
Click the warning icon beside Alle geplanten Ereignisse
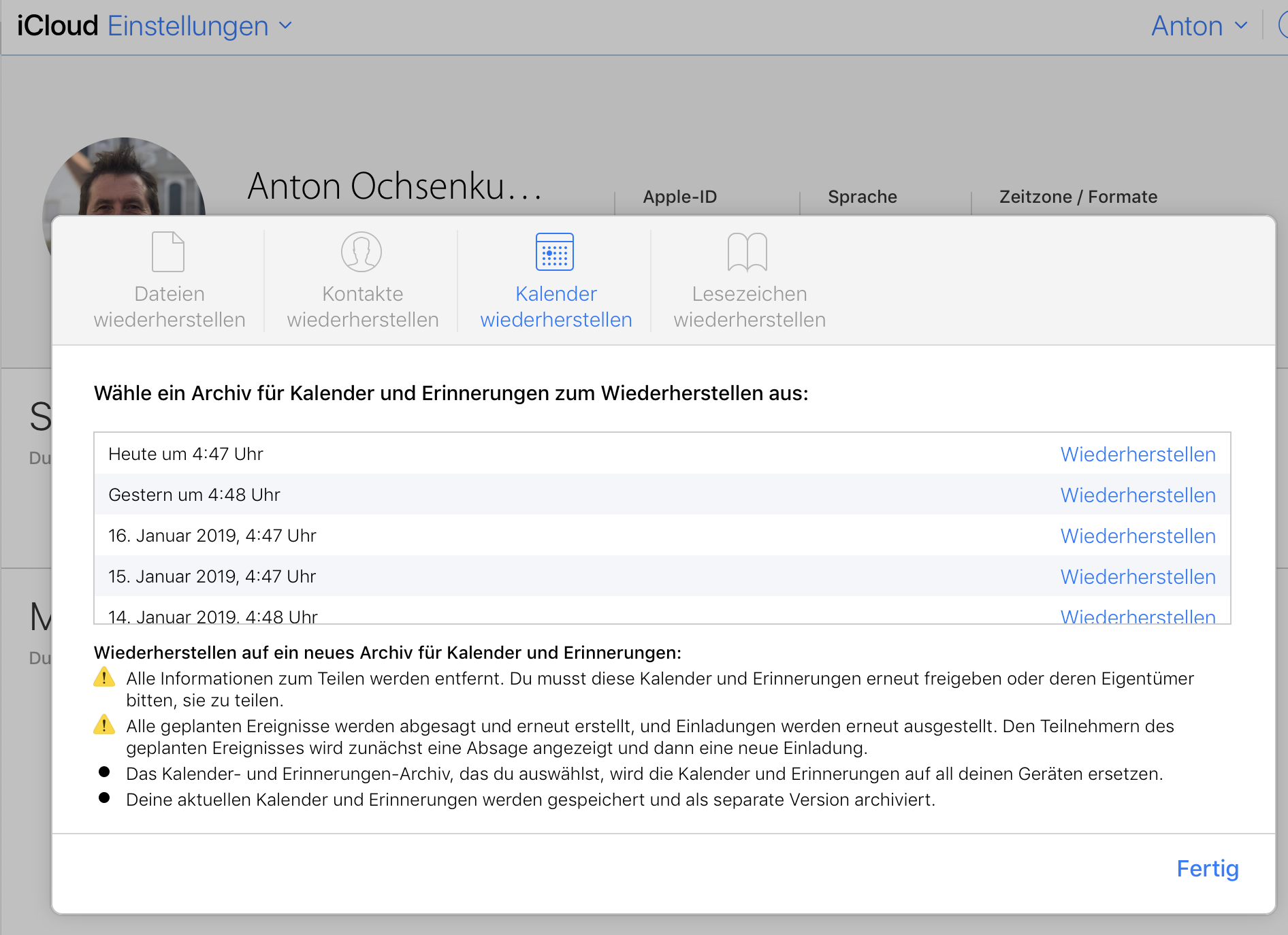[104, 725]
